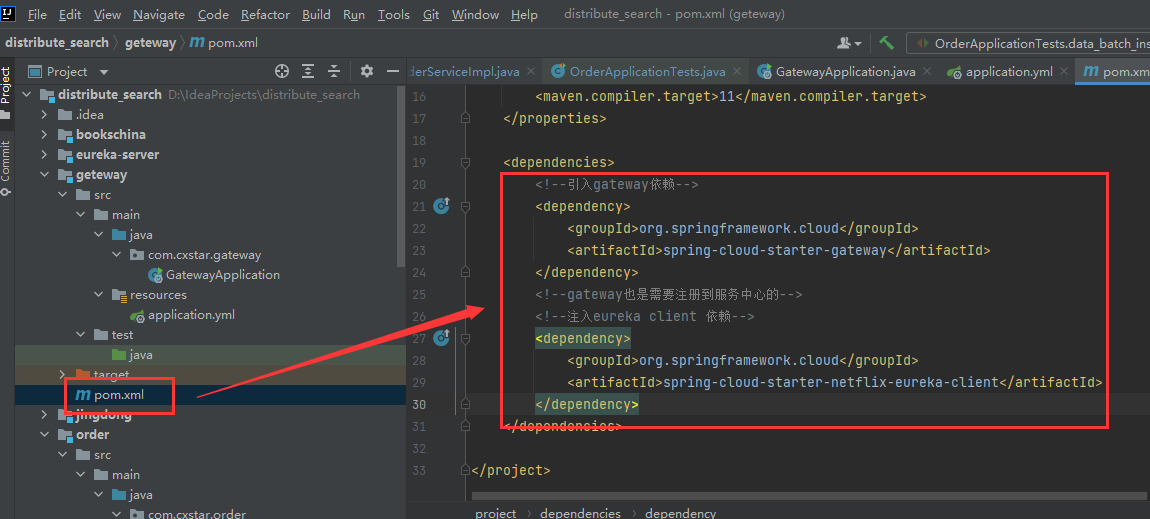
Task: Open the Code menu
Action: point(213,15)
